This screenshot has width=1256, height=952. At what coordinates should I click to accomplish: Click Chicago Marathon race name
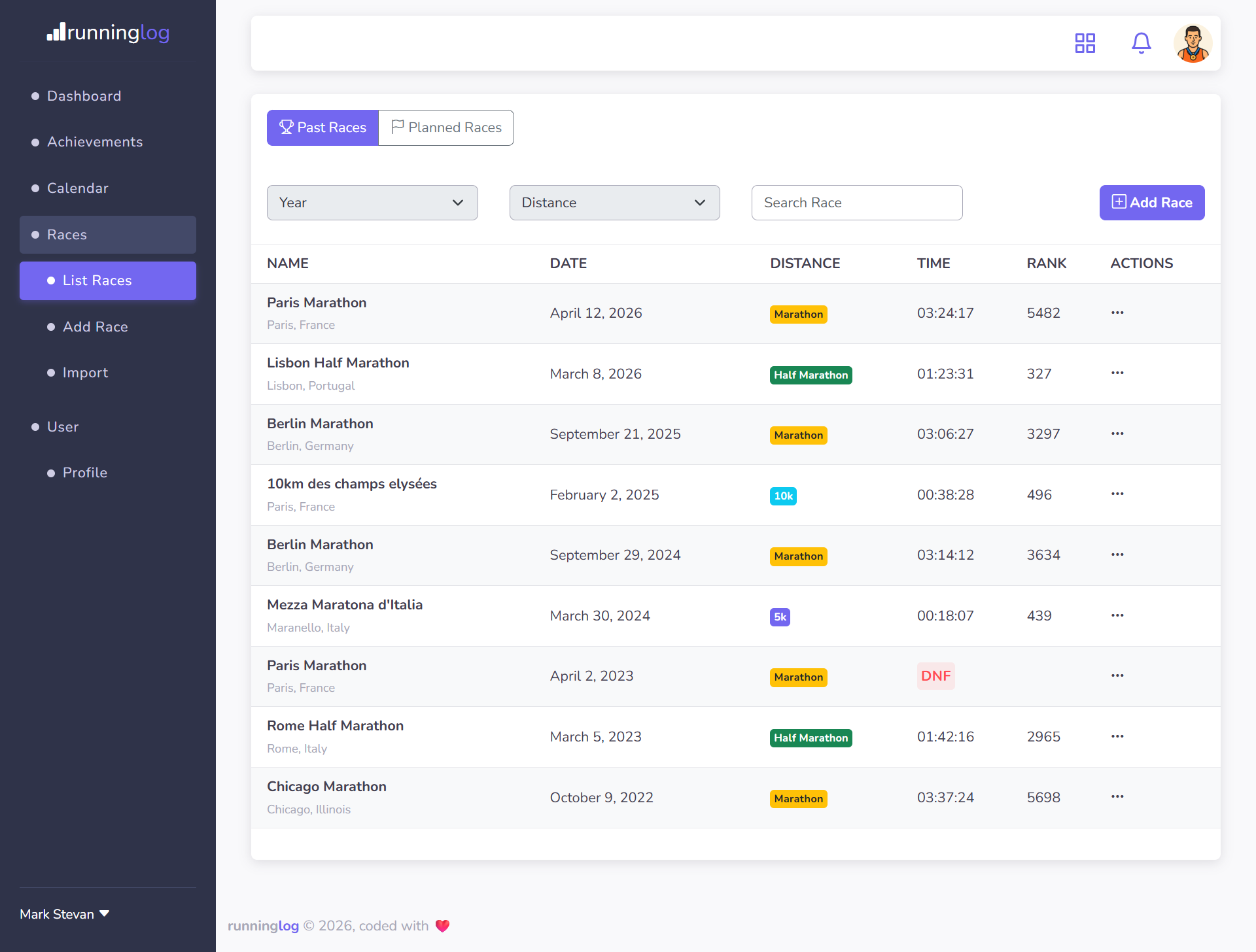coord(326,787)
